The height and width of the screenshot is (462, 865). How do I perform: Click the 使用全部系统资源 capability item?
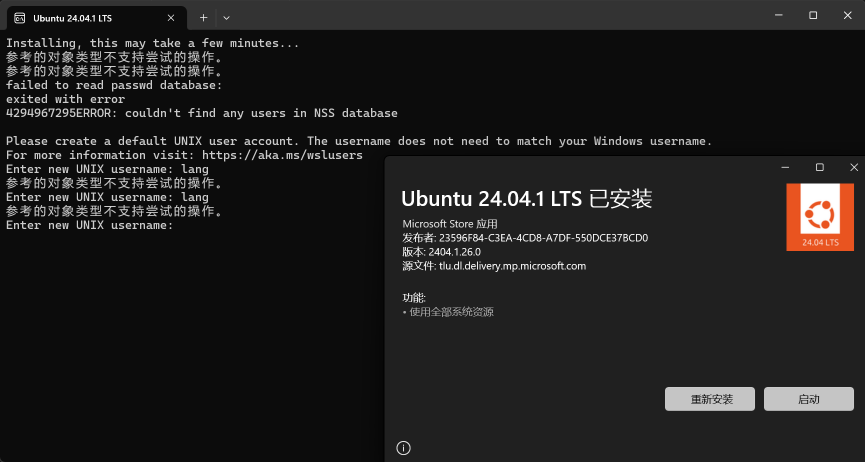click(x=450, y=312)
